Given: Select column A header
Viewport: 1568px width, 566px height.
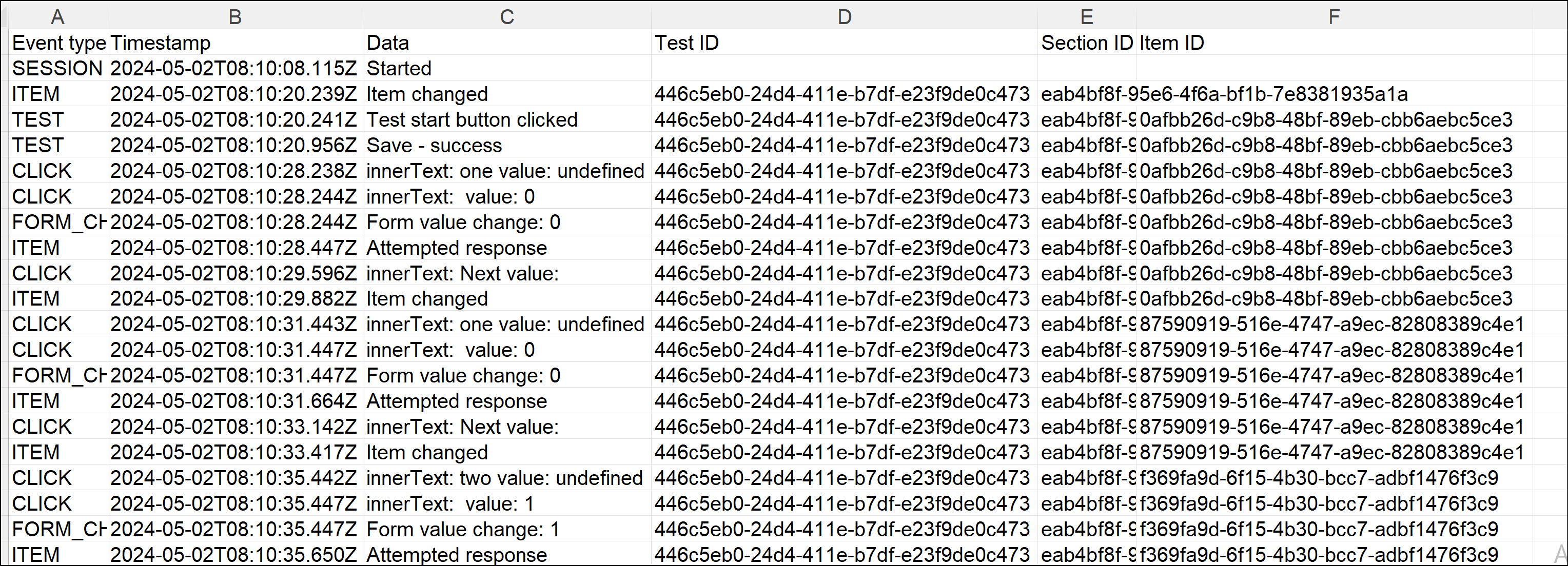Looking at the screenshot, I should [58, 16].
